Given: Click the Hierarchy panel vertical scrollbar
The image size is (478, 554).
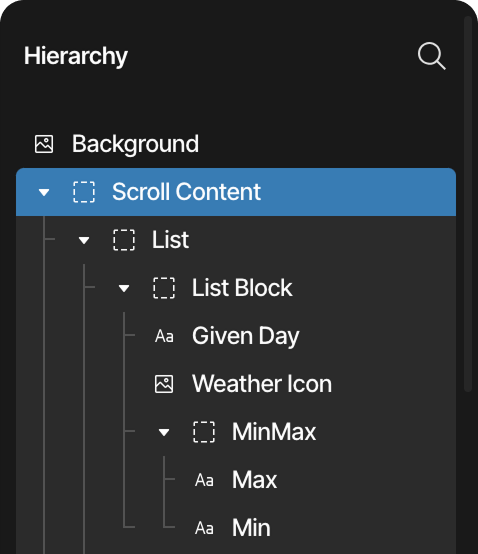Looking at the screenshot, I should pos(468,204).
